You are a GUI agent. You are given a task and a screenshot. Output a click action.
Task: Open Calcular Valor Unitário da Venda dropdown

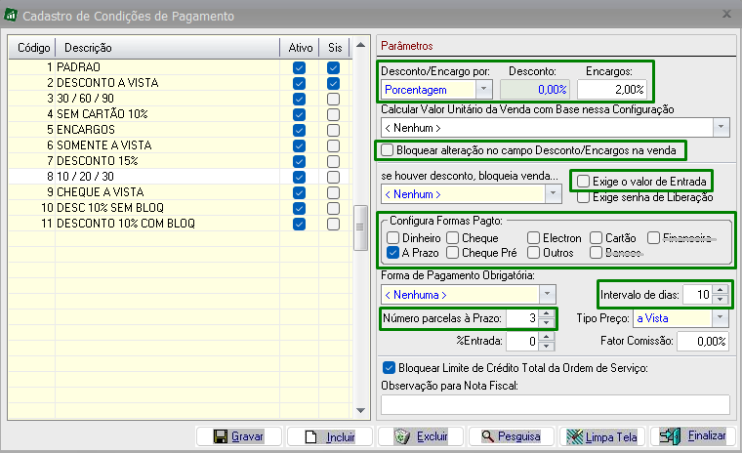[721, 127]
